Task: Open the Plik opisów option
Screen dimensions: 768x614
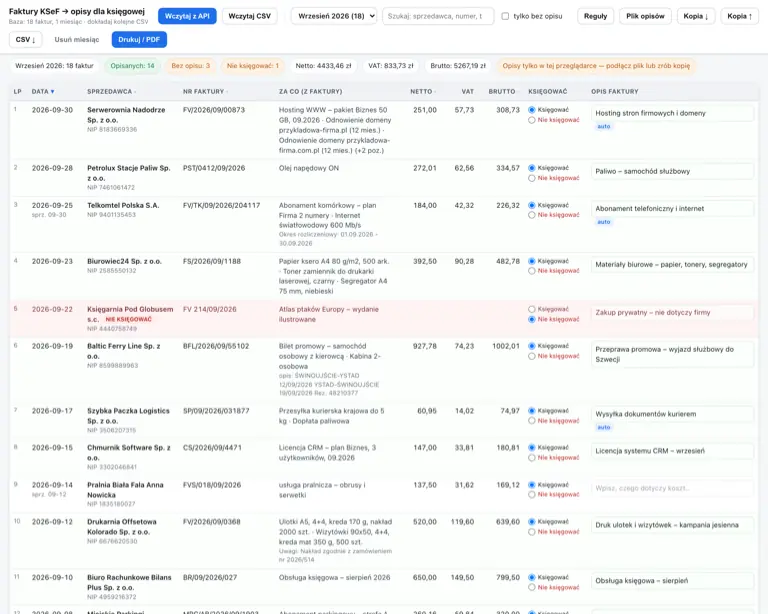Action: click(x=645, y=16)
